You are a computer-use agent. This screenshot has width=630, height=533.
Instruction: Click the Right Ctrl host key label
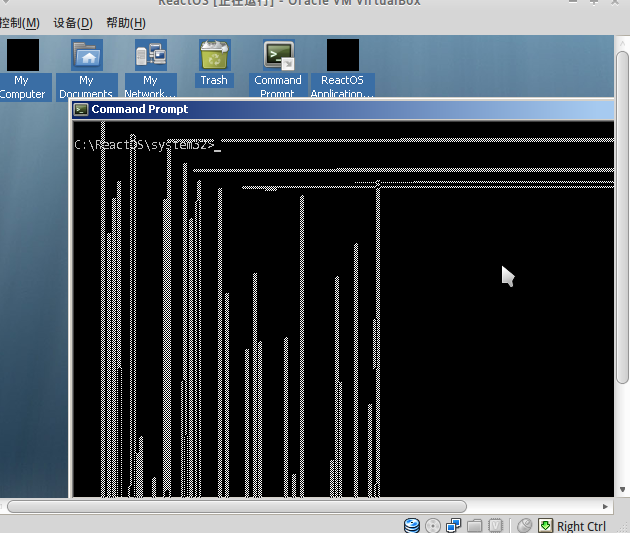(581, 526)
